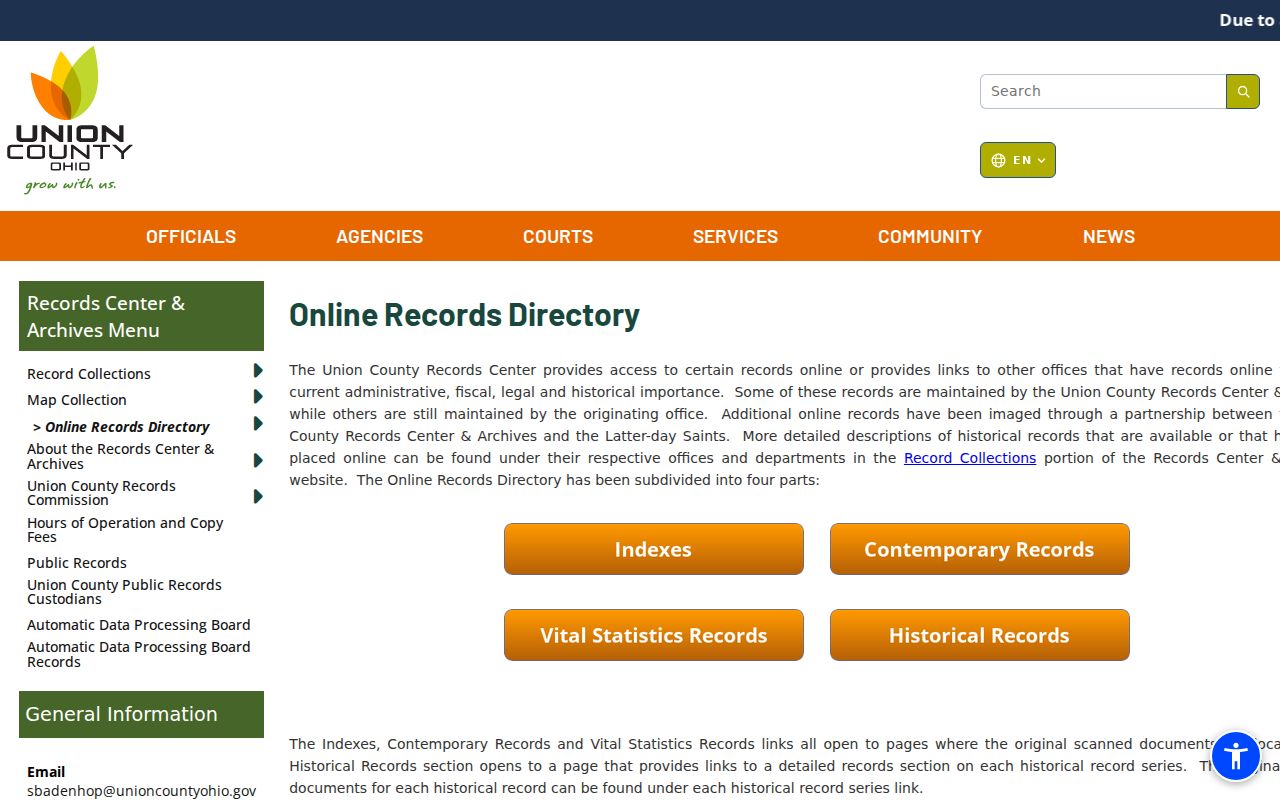Viewport: 1280px width, 800px height.
Task: Open the Historical Records button
Action: click(980, 635)
